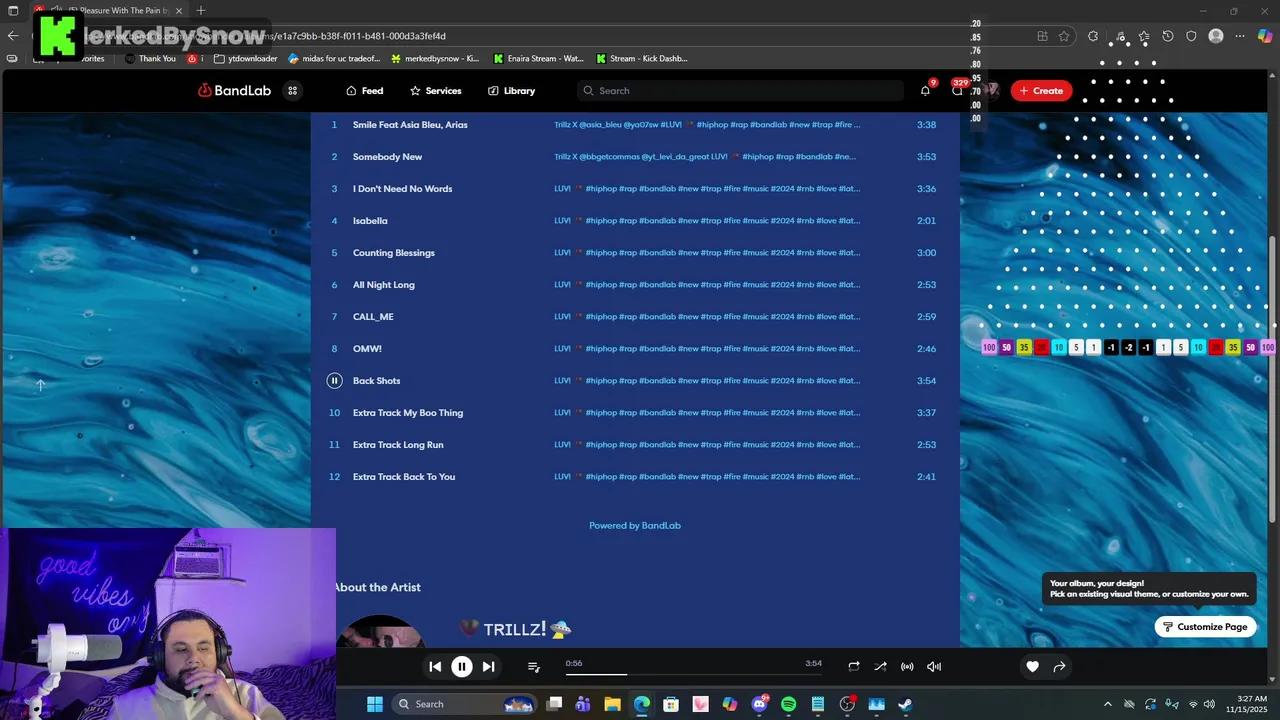The height and width of the screenshot is (720, 1280).
Task: Click the red Create button
Action: tap(1041, 91)
